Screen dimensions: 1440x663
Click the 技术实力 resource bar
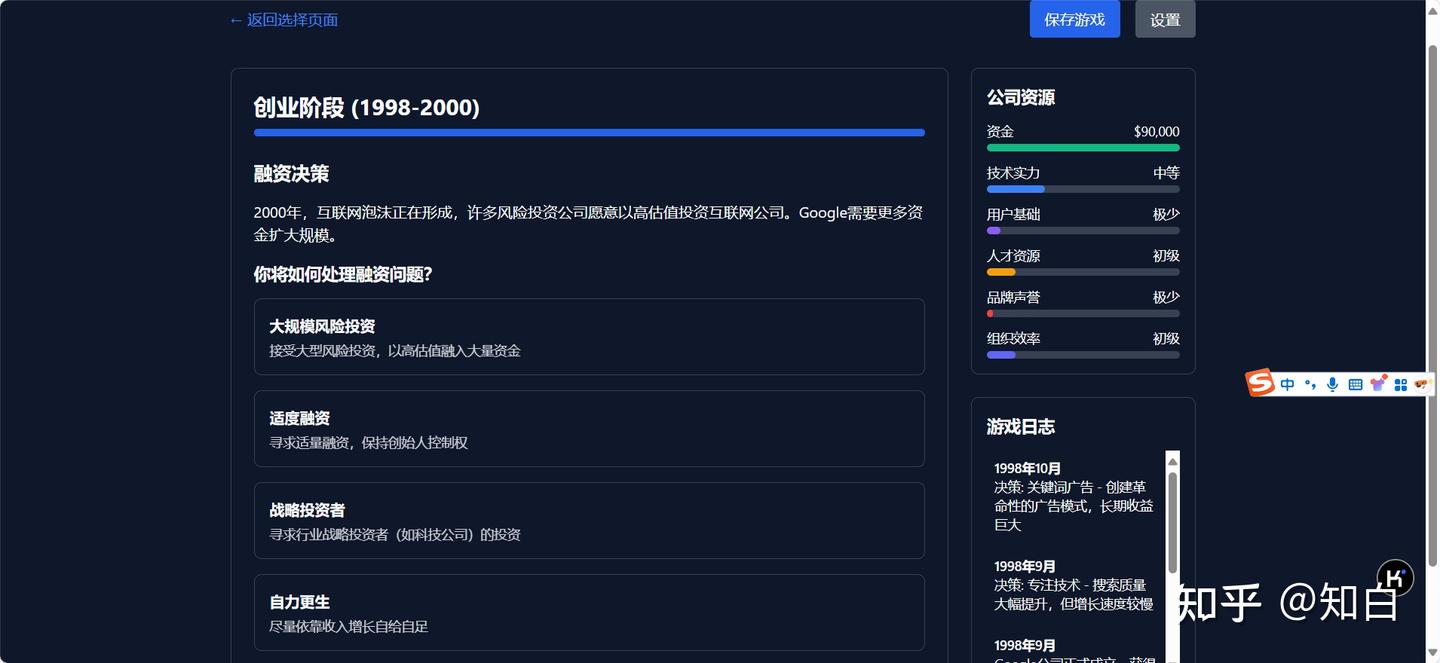(1083, 189)
